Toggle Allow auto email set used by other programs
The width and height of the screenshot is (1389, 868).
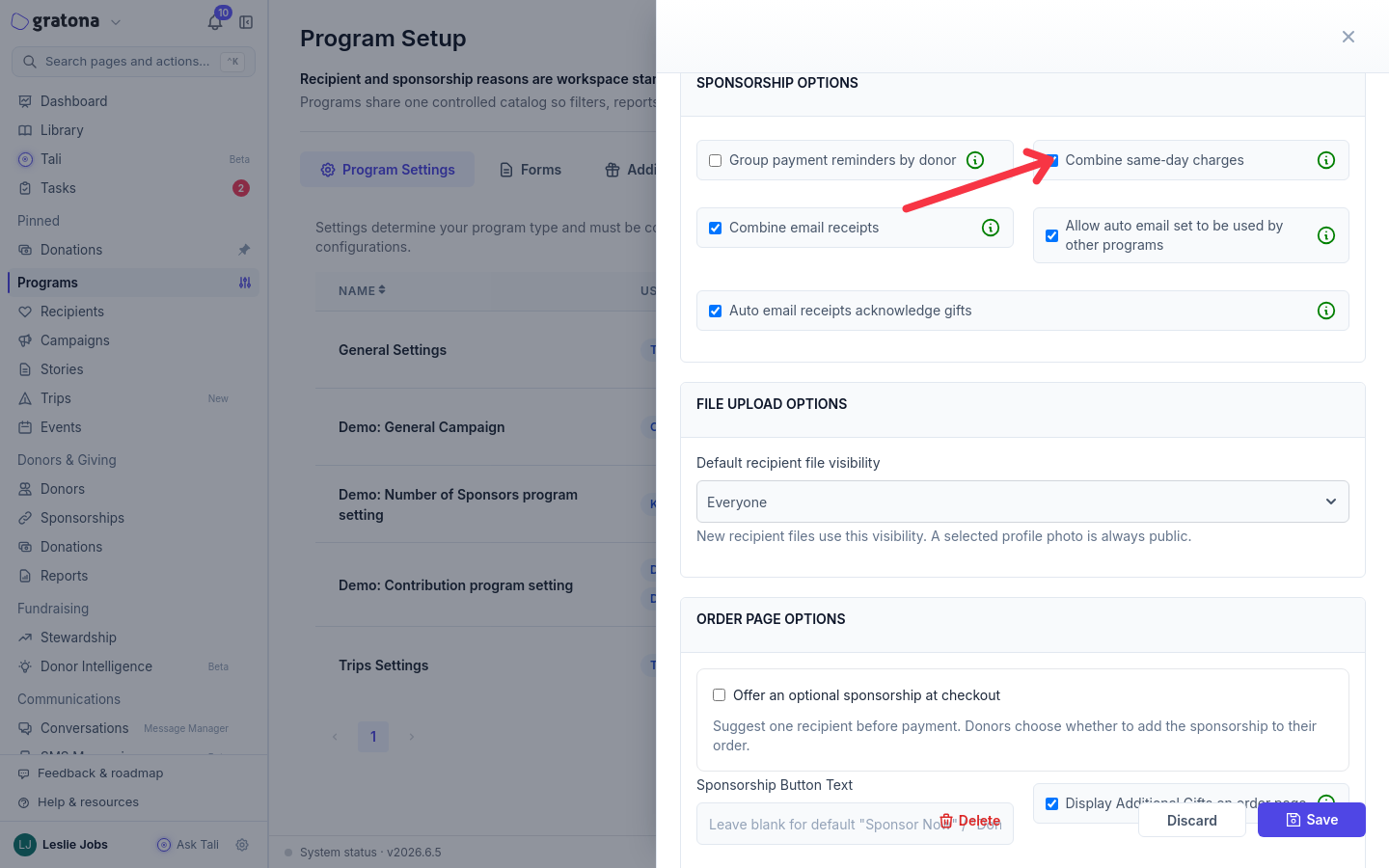(x=1052, y=236)
